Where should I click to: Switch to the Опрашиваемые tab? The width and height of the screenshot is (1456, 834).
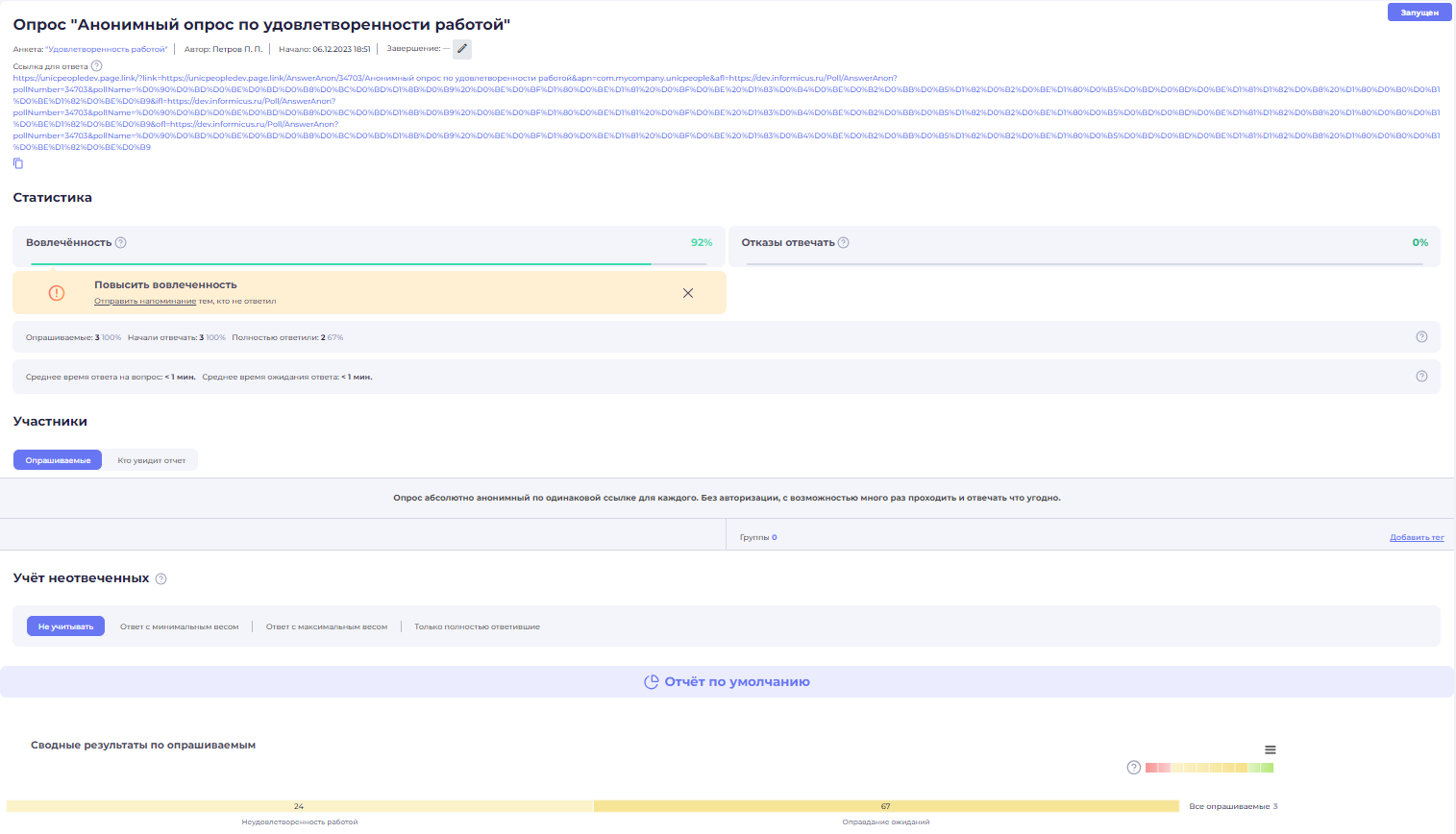tap(58, 460)
